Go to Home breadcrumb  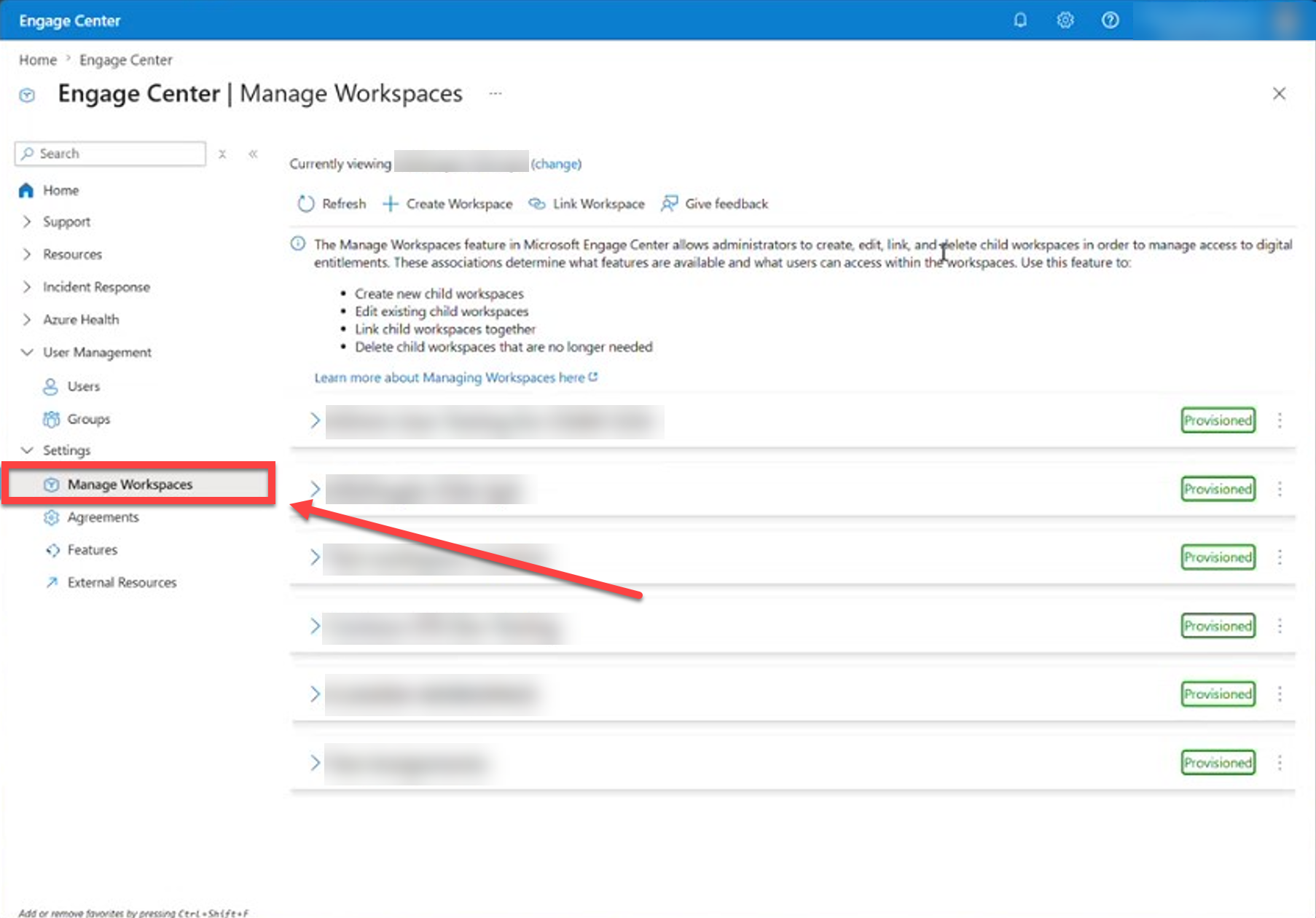(x=38, y=60)
